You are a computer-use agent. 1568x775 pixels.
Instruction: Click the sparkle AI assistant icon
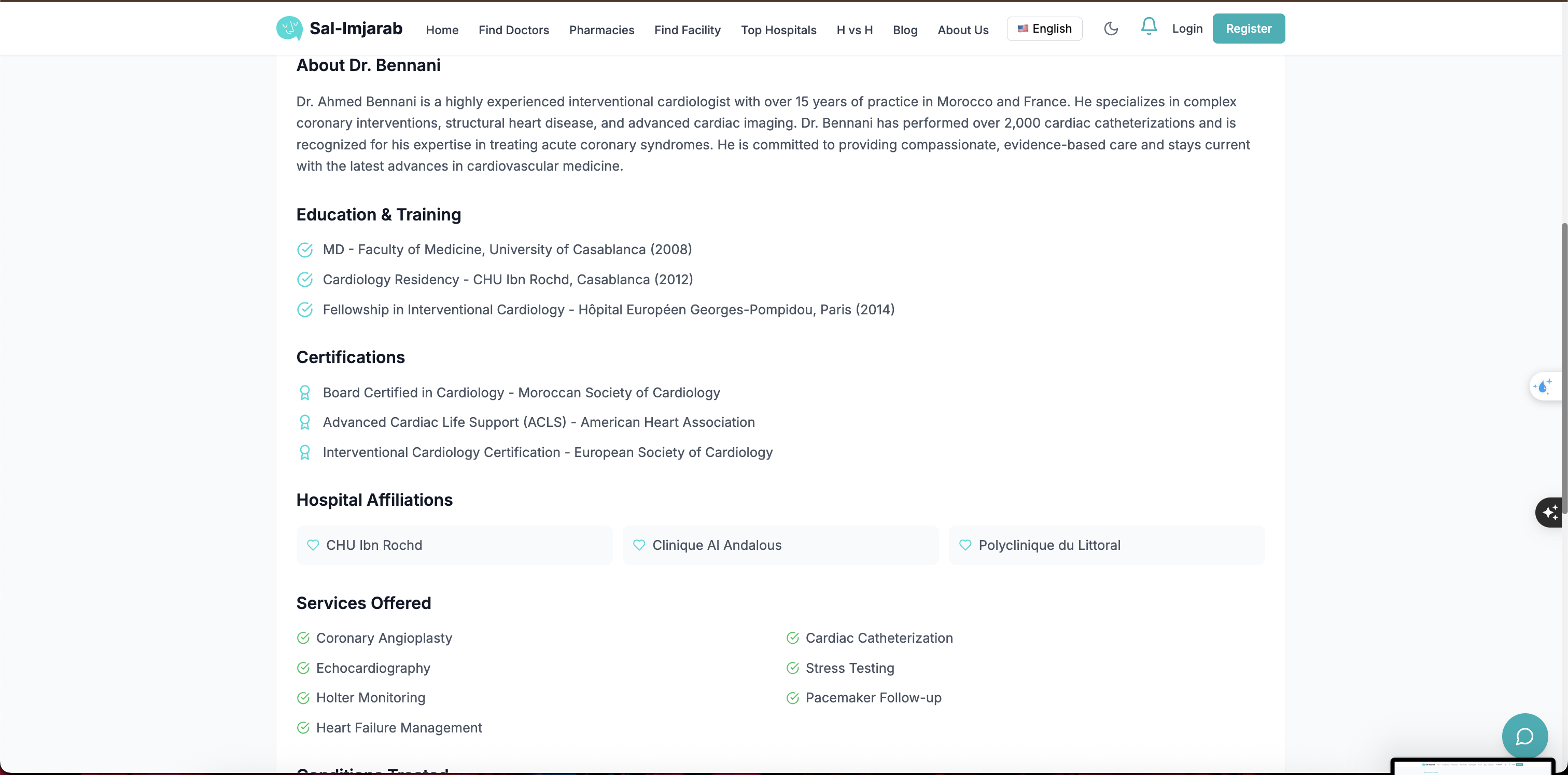pos(1550,512)
